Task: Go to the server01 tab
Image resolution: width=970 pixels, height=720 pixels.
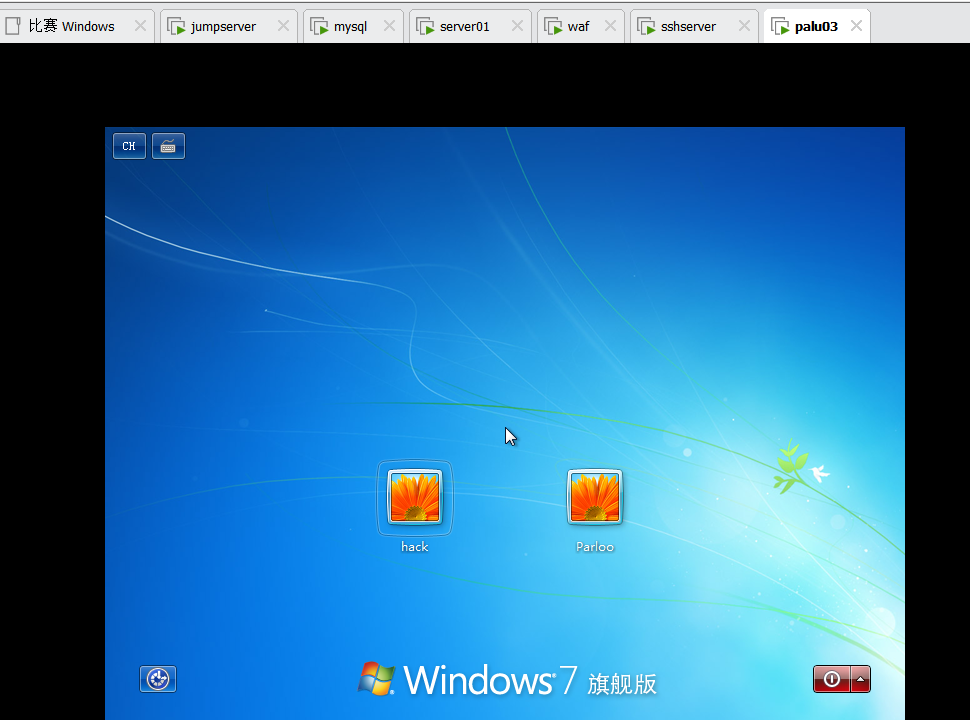Action: coord(464,26)
